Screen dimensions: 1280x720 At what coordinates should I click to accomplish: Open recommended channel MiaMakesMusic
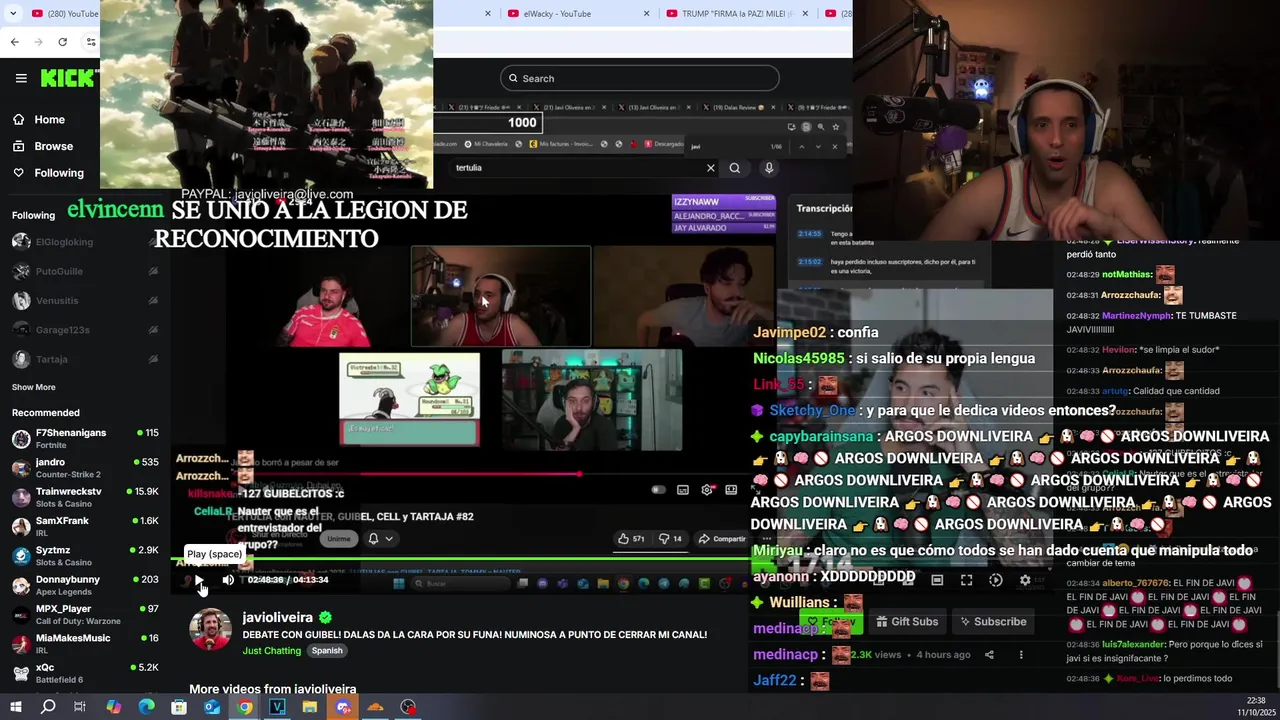pos(85,643)
